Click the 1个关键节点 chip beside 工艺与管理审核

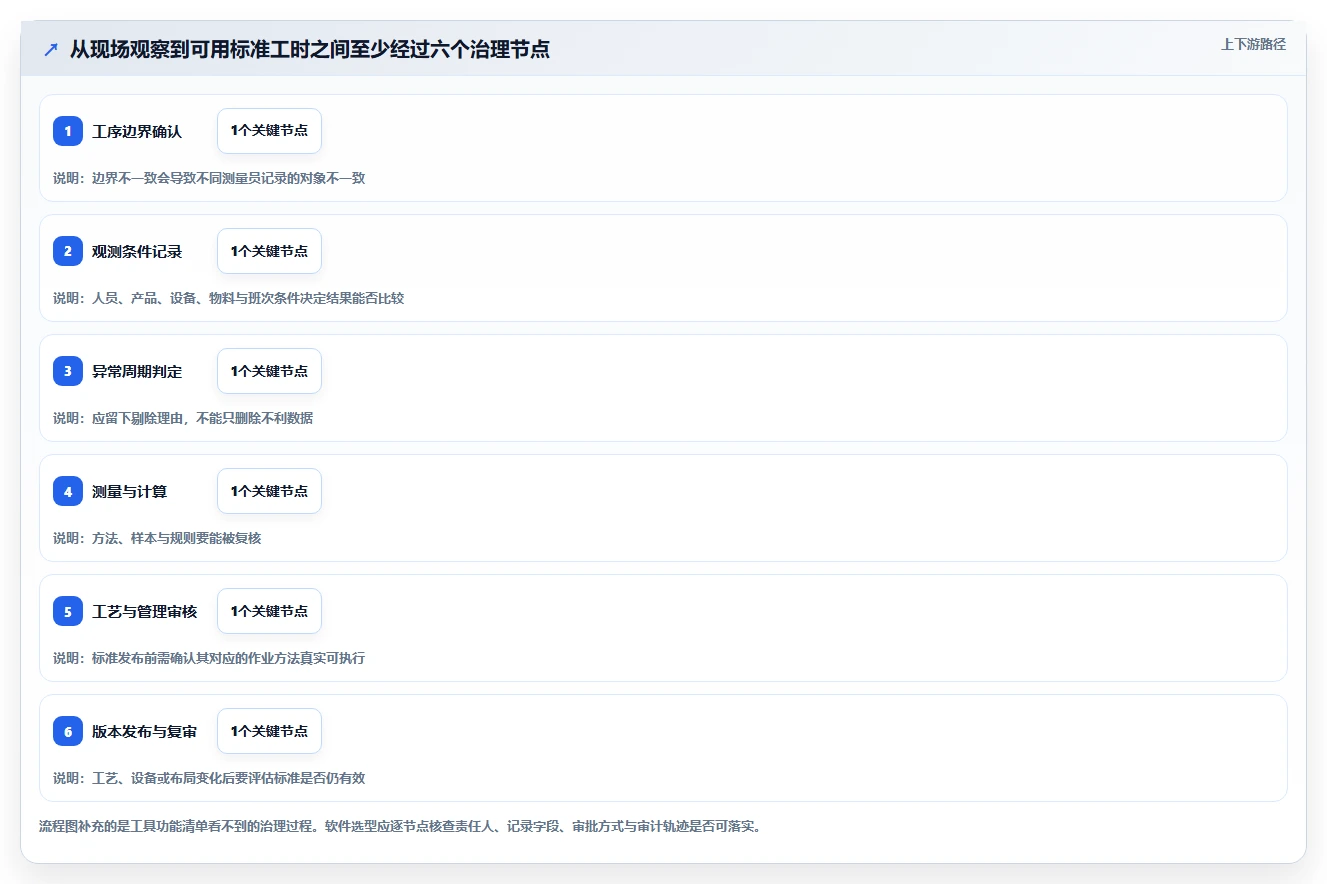coord(269,611)
